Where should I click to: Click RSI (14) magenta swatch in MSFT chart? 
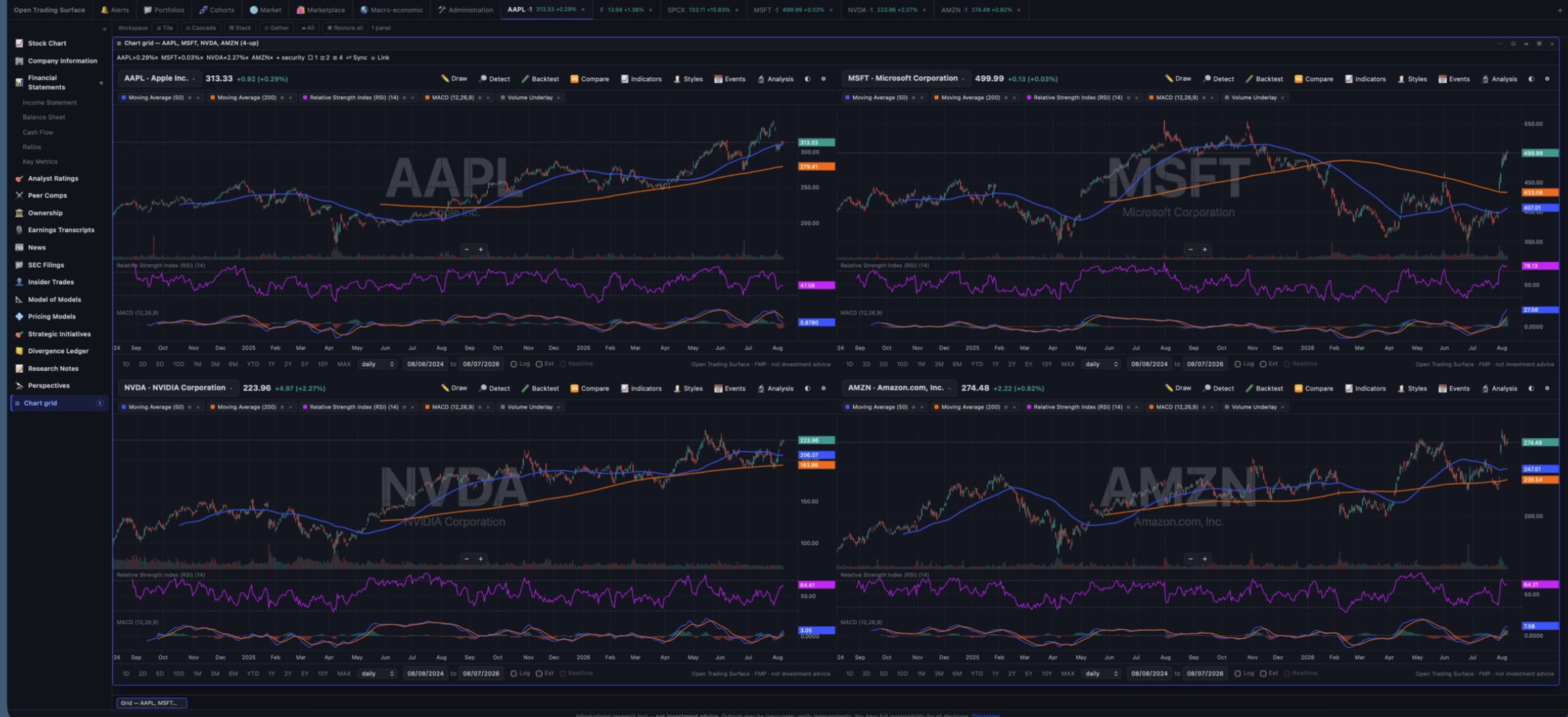1029,98
